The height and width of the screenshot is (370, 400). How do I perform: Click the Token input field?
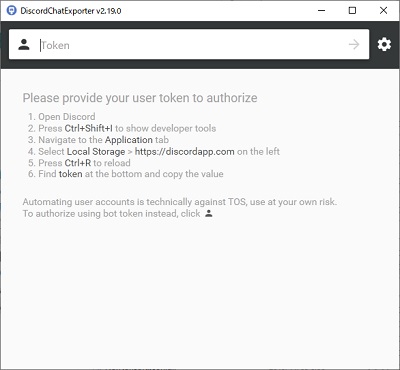click(190, 45)
